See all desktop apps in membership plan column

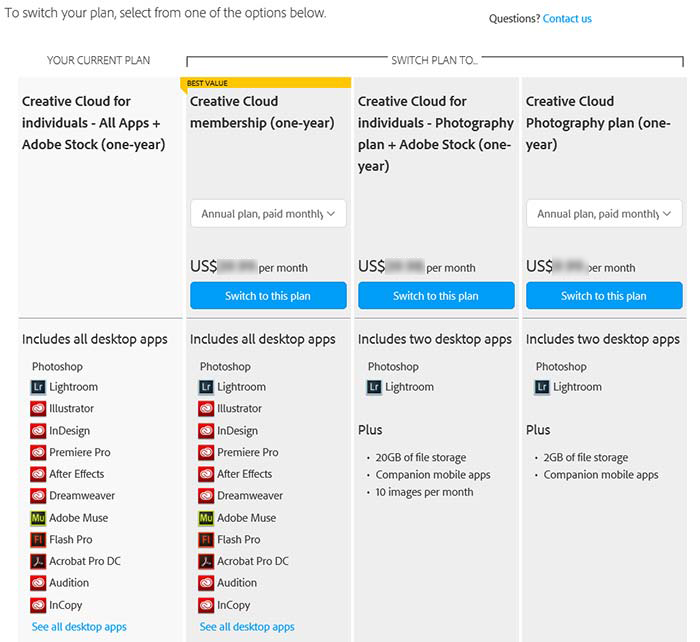tap(247, 627)
